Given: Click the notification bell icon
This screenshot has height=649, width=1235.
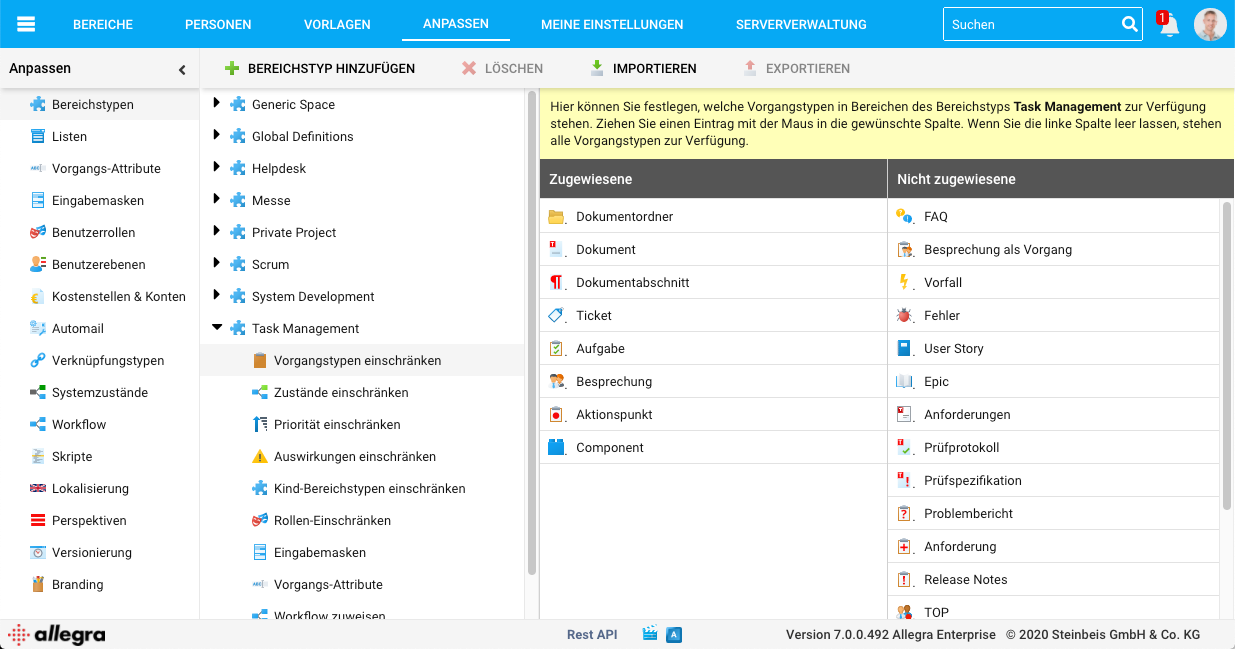Looking at the screenshot, I should coord(1169,25).
